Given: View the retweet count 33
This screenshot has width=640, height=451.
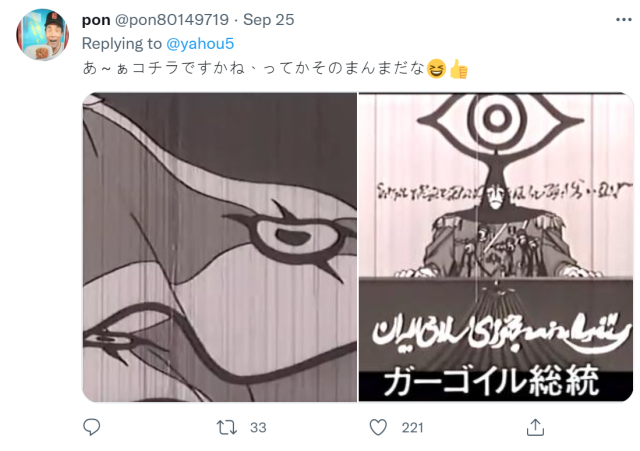Looking at the screenshot, I should (x=258, y=428).
